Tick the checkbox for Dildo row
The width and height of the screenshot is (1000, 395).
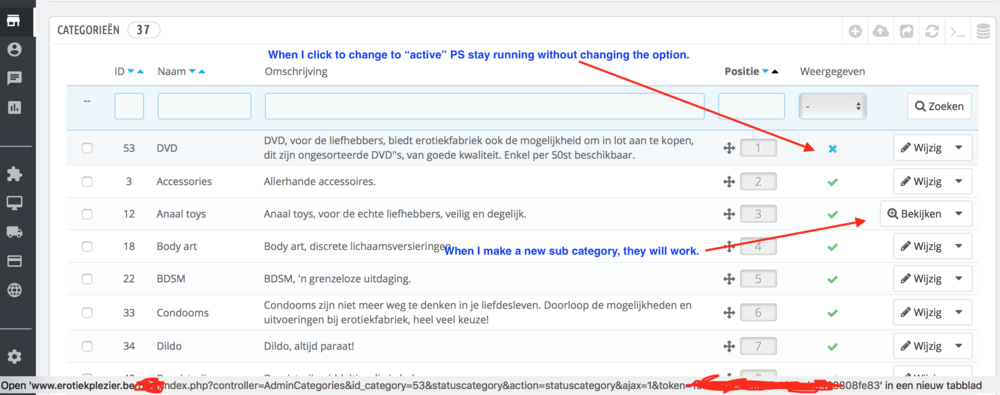(87, 346)
